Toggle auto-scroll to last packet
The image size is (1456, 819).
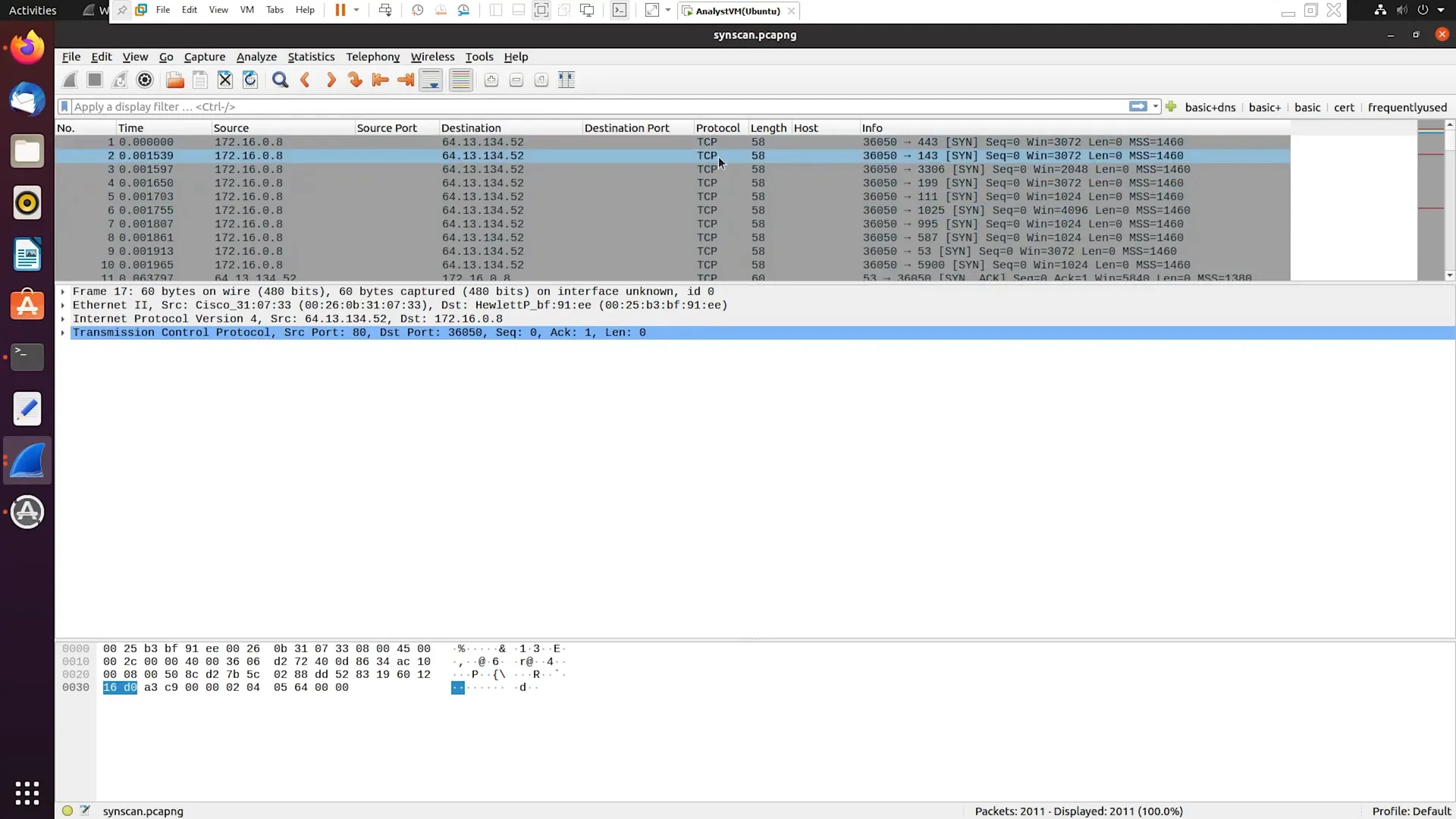(x=431, y=80)
